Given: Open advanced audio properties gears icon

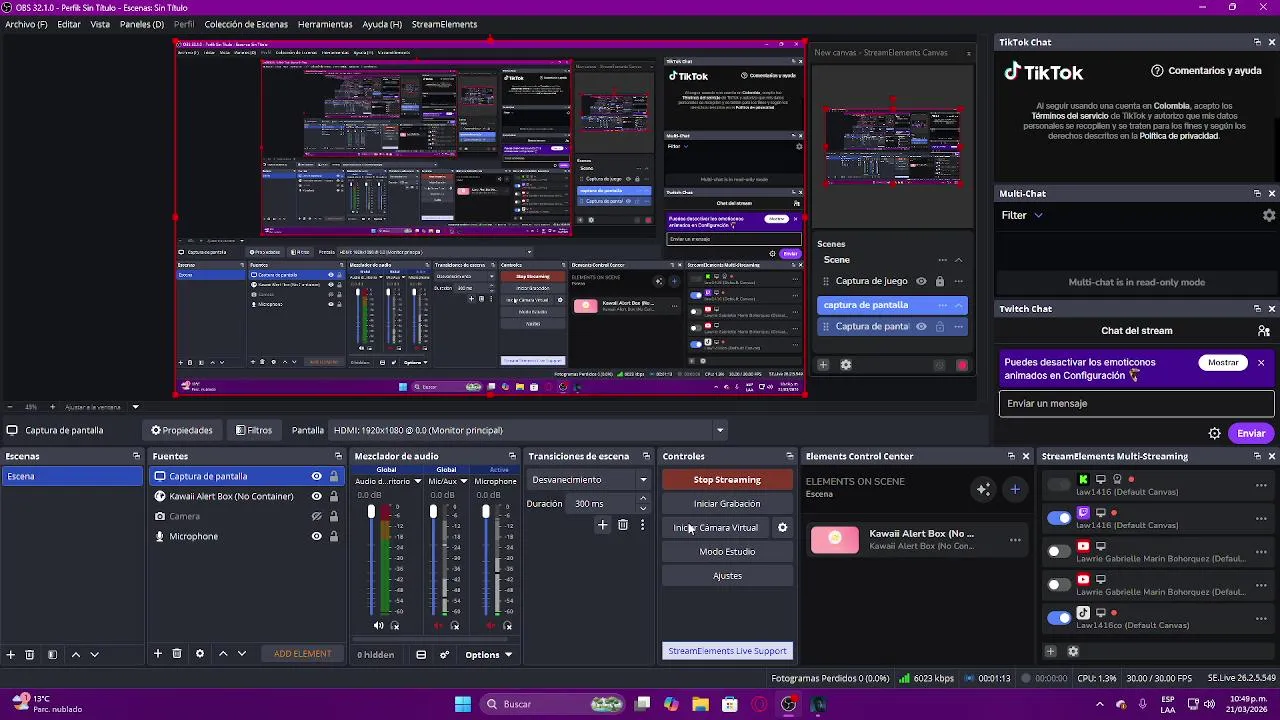Looking at the screenshot, I should tap(444, 655).
